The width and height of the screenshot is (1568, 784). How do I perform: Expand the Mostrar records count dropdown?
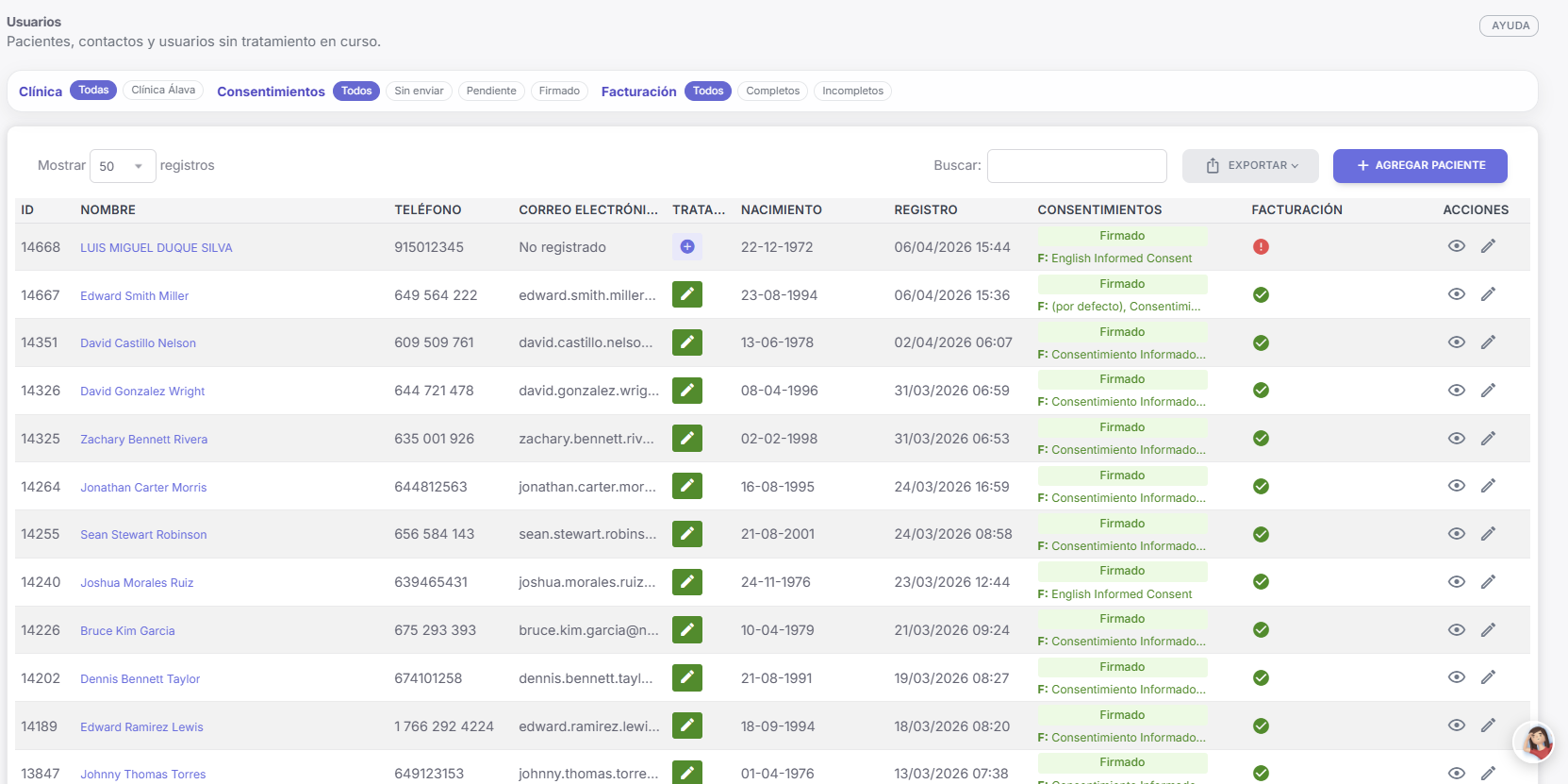pyautogui.click(x=123, y=166)
